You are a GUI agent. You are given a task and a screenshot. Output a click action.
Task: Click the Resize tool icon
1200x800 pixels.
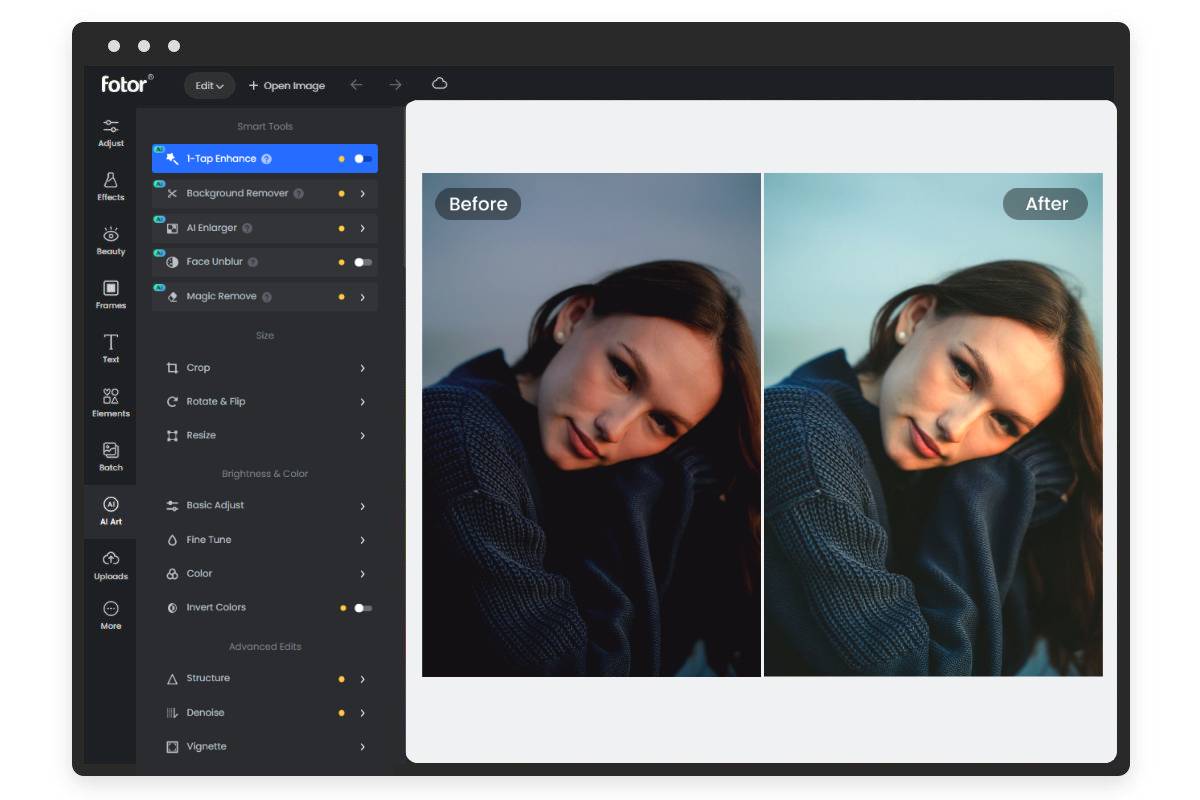click(172, 436)
